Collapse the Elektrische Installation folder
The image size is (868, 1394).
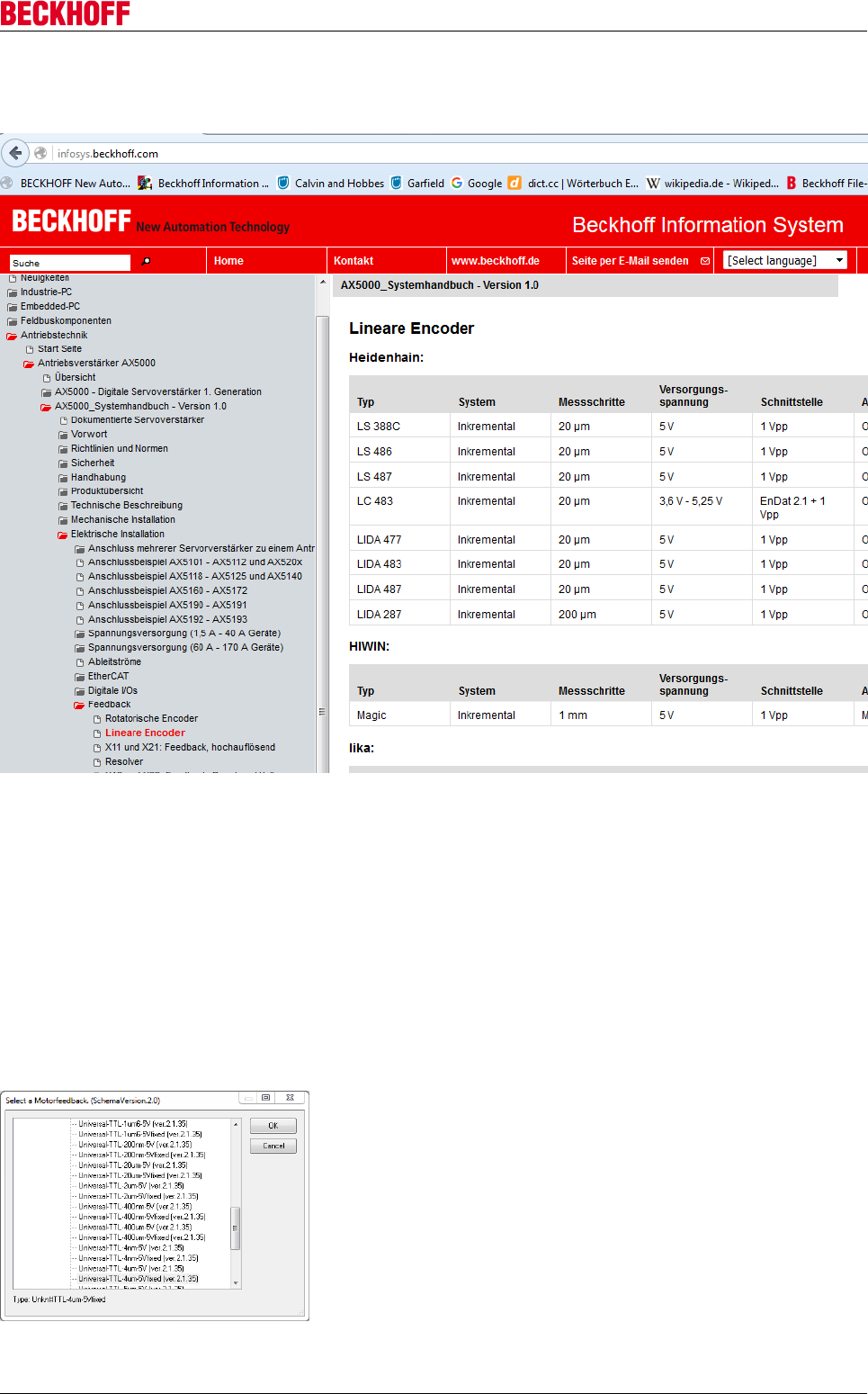click(63, 535)
